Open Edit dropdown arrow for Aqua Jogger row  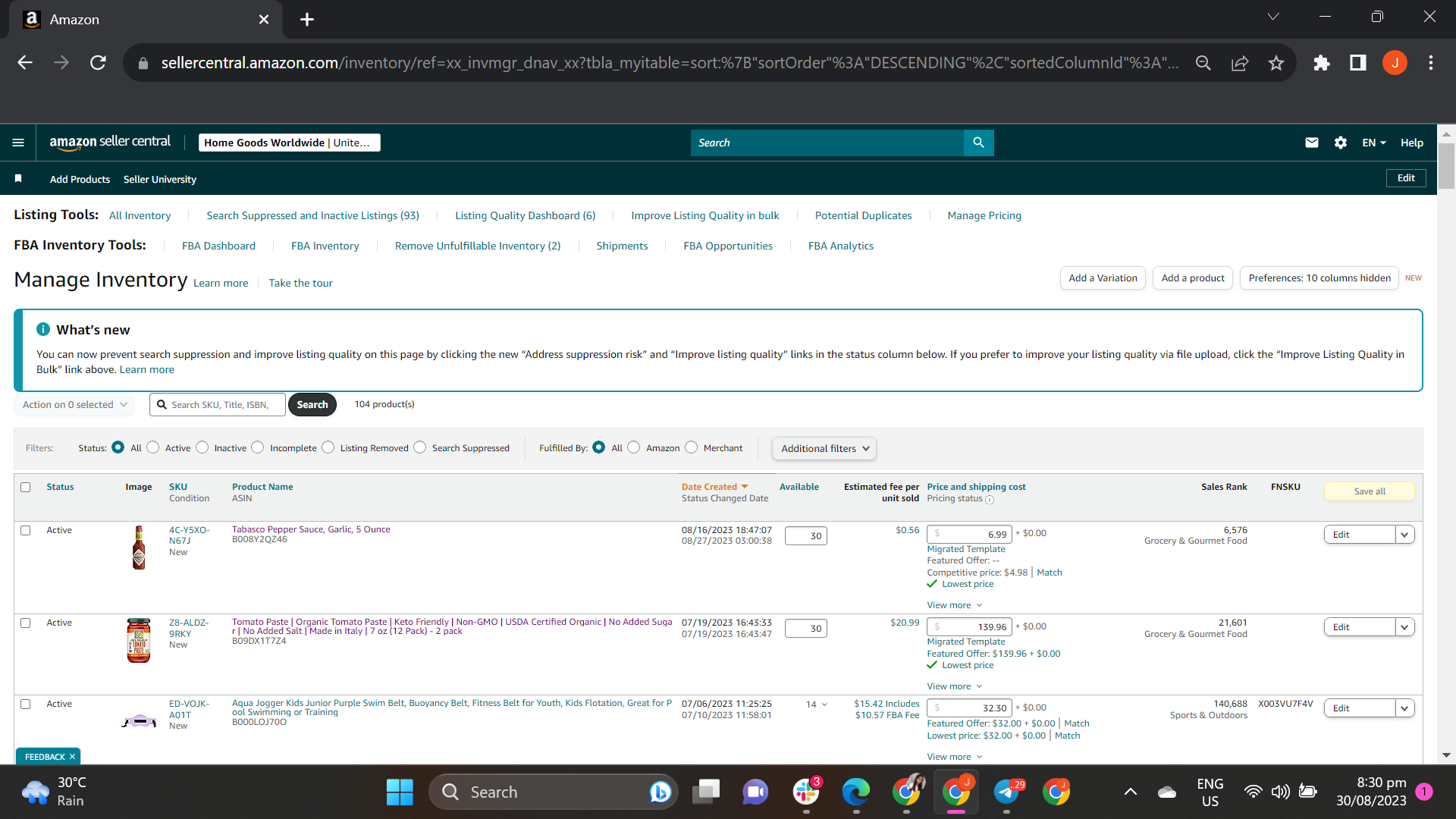click(1405, 708)
